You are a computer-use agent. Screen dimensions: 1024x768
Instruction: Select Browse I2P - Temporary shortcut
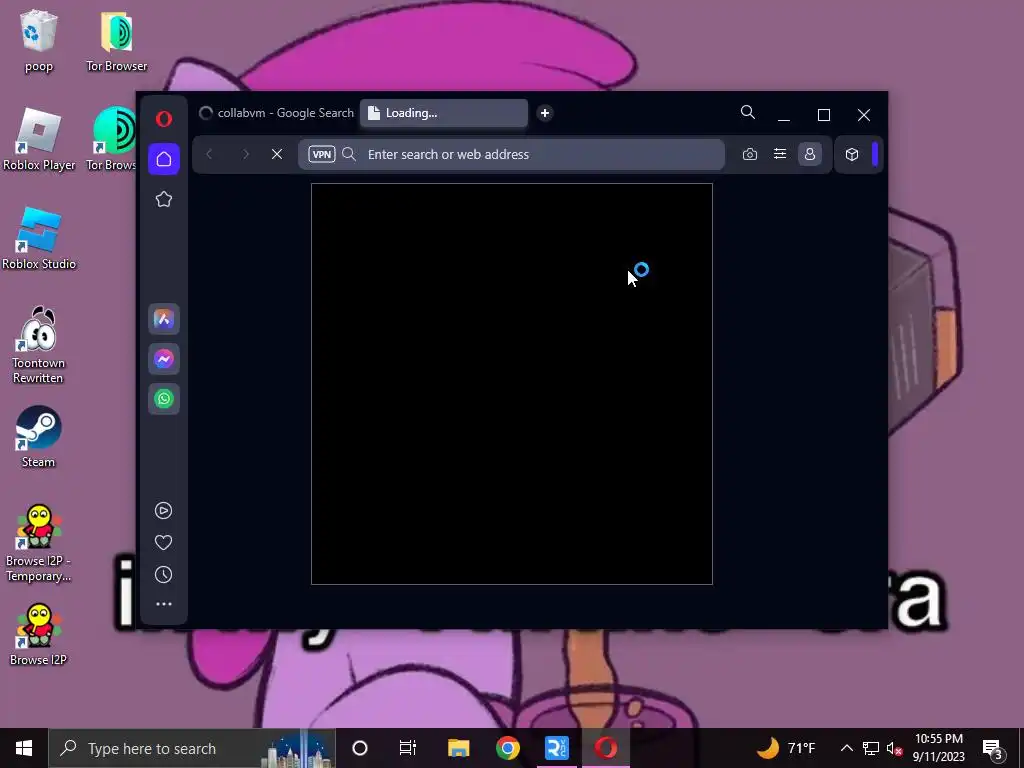pyautogui.click(x=39, y=543)
